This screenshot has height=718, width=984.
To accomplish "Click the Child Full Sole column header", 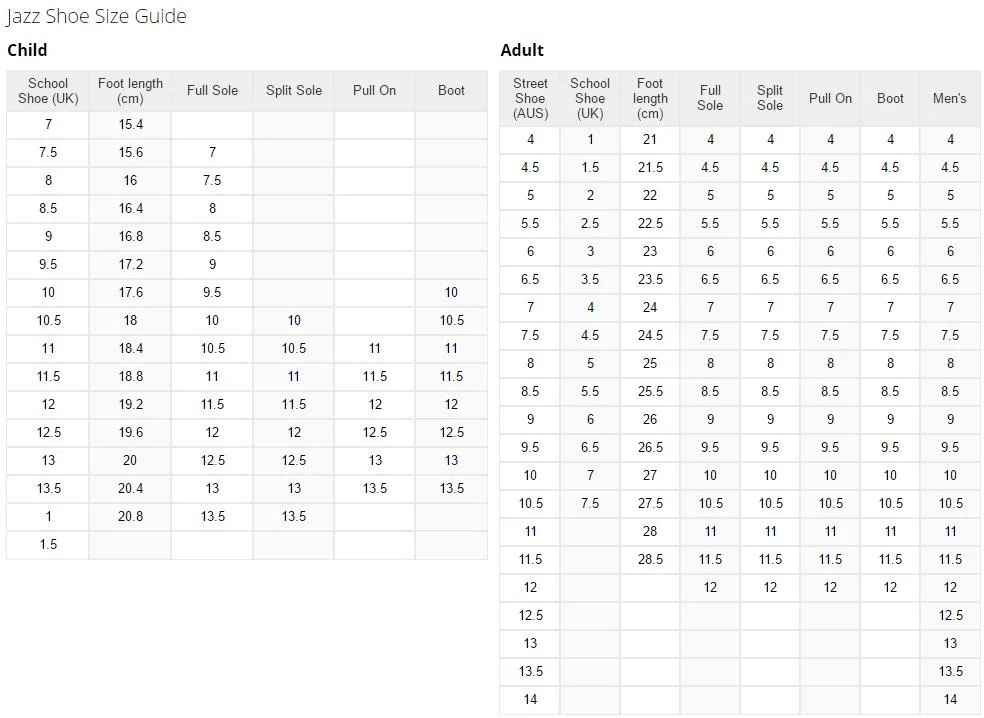I will (x=212, y=91).
